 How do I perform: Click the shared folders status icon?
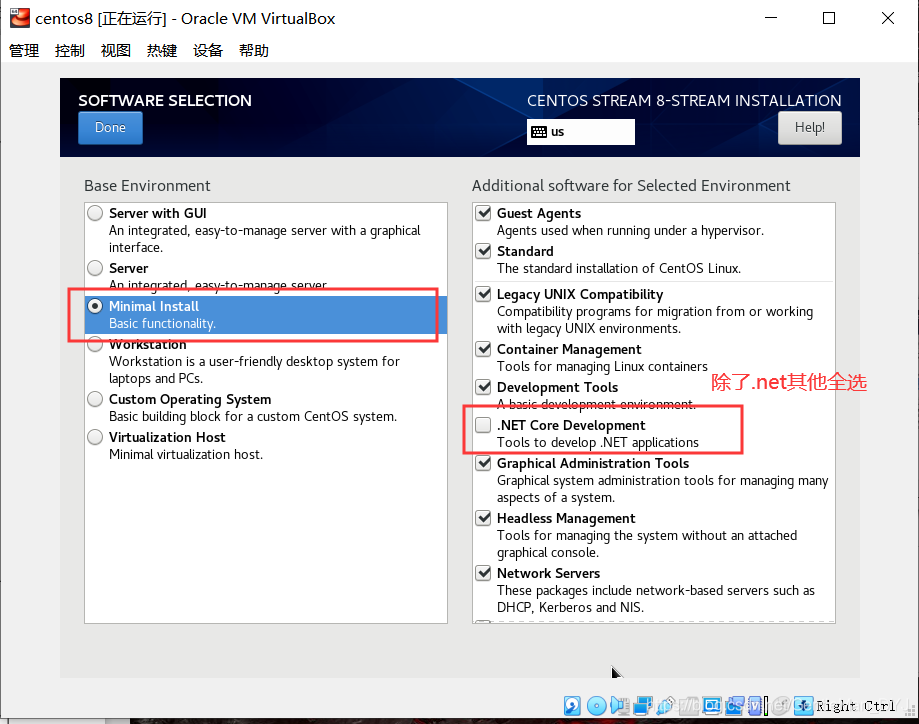689,705
